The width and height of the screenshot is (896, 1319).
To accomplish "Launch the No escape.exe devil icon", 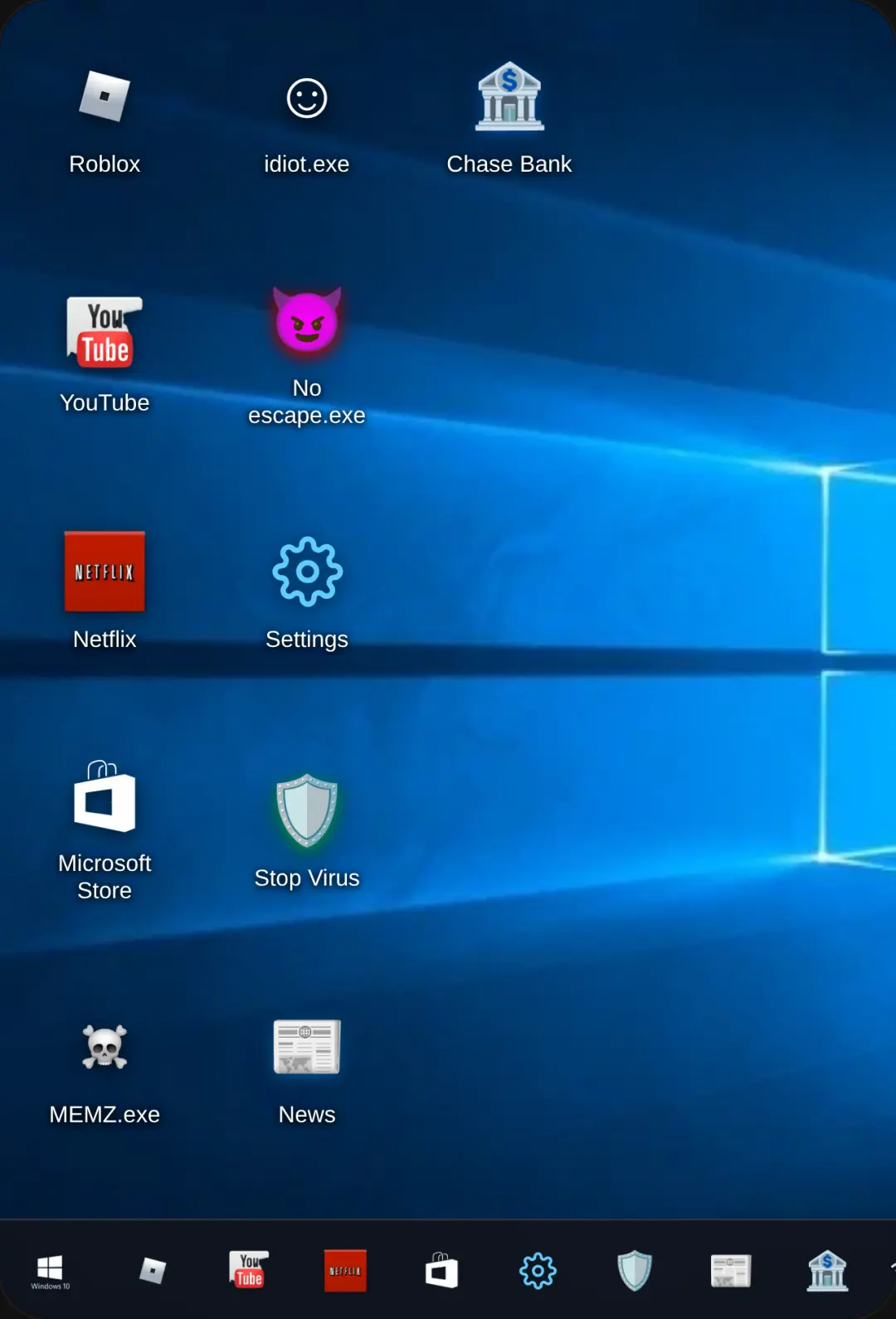I will (x=307, y=319).
